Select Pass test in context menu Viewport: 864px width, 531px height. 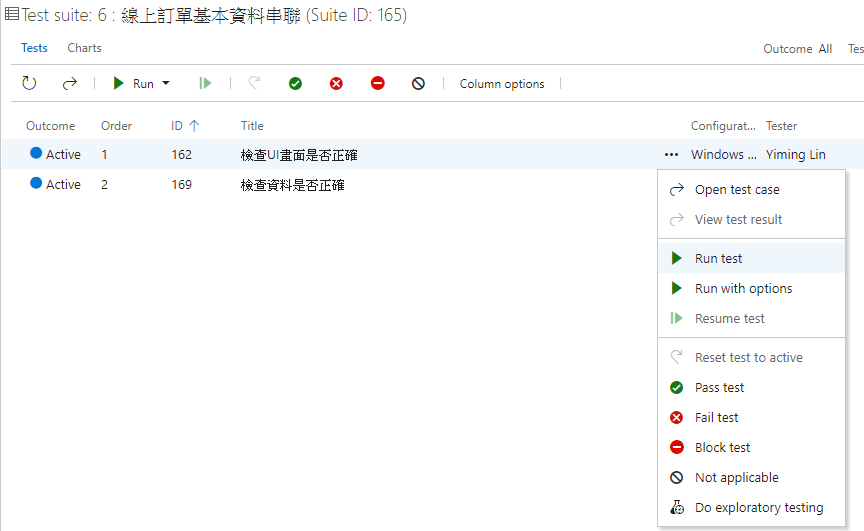click(719, 388)
